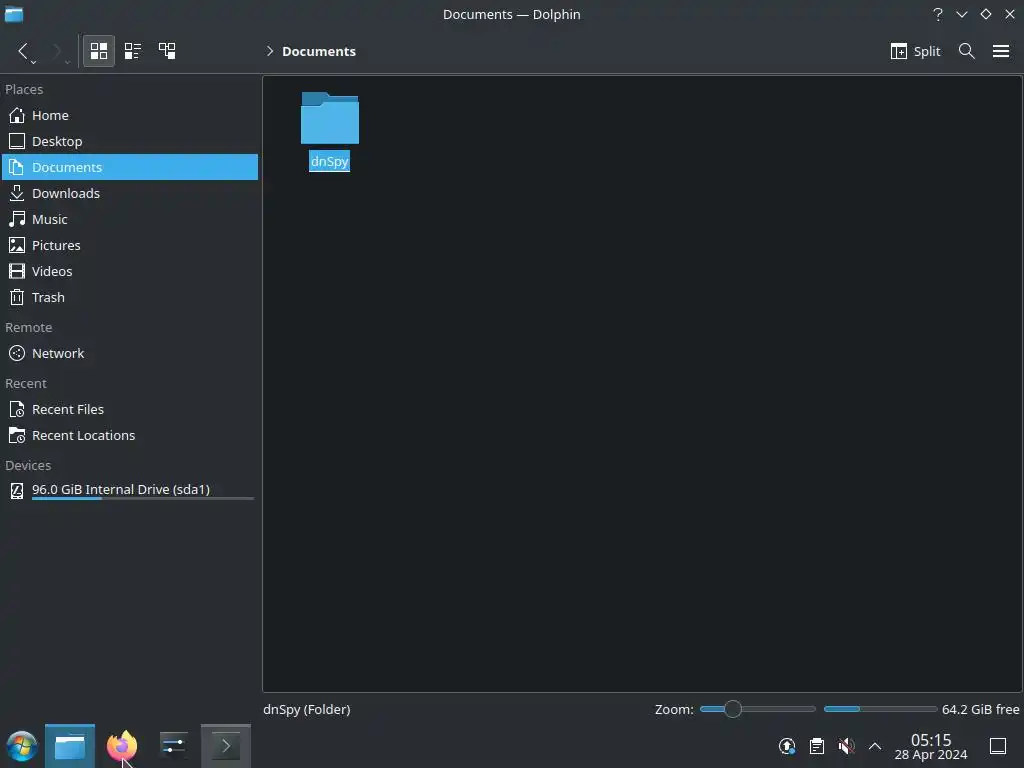Click the Pictures image icon

pyautogui.click(x=17, y=246)
